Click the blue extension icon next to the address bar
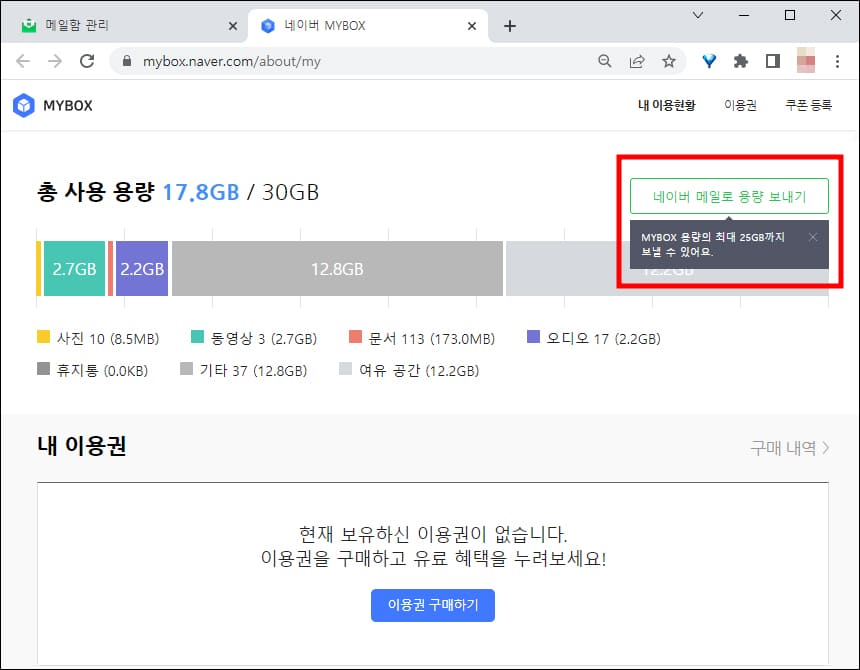This screenshot has width=860, height=670. [708, 61]
